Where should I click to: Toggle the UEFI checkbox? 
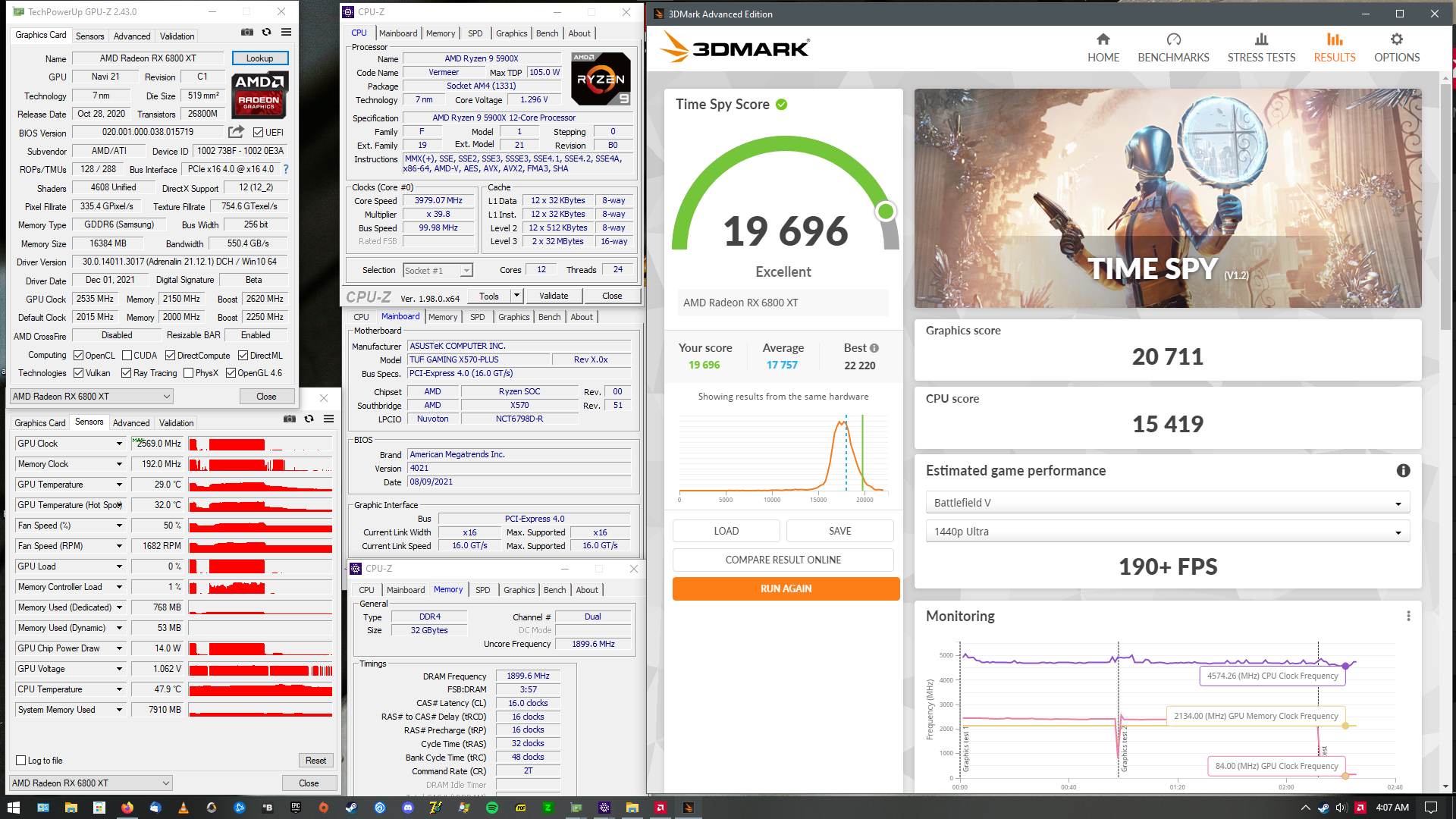(x=259, y=133)
